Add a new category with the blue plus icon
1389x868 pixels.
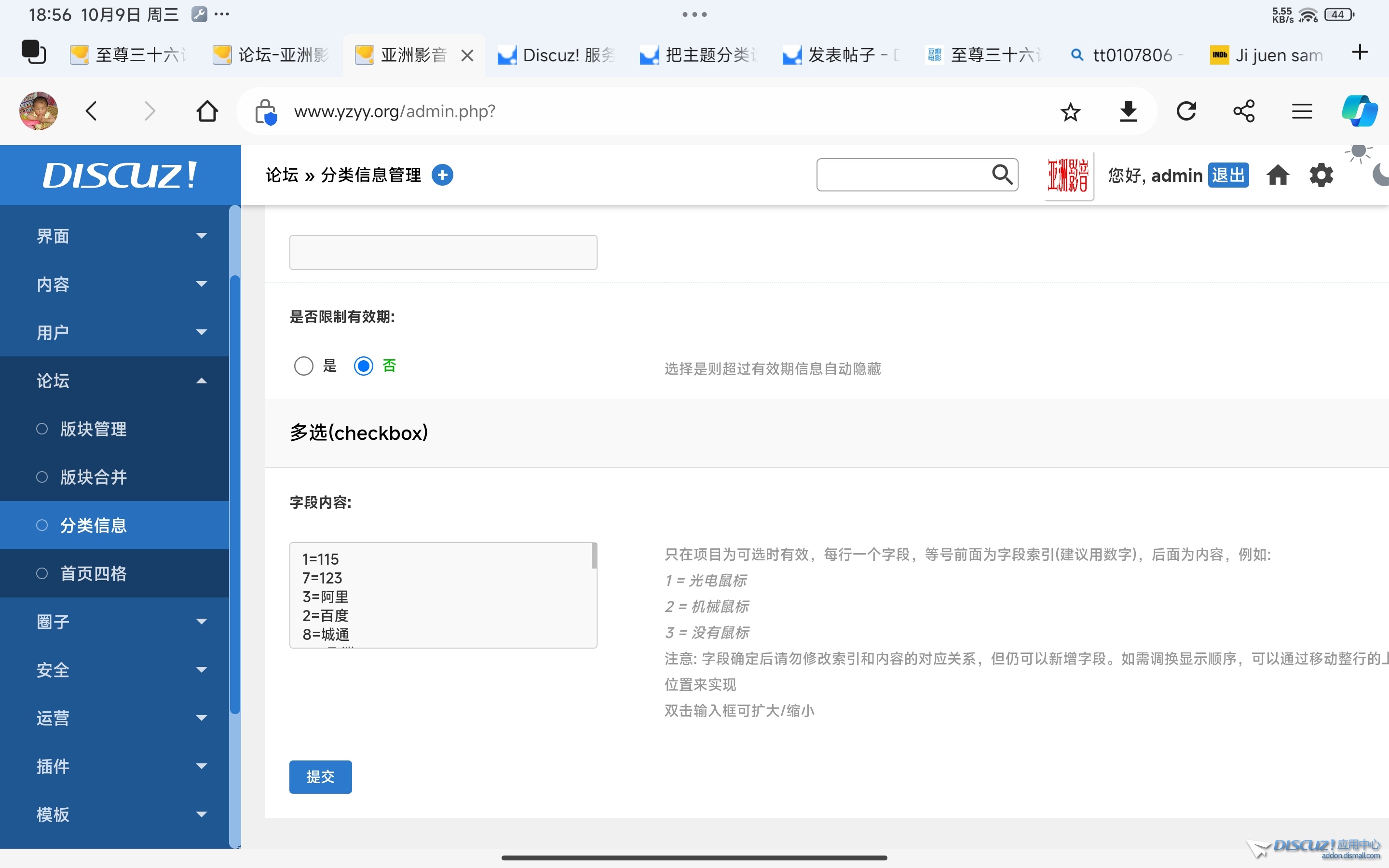point(442,175)
